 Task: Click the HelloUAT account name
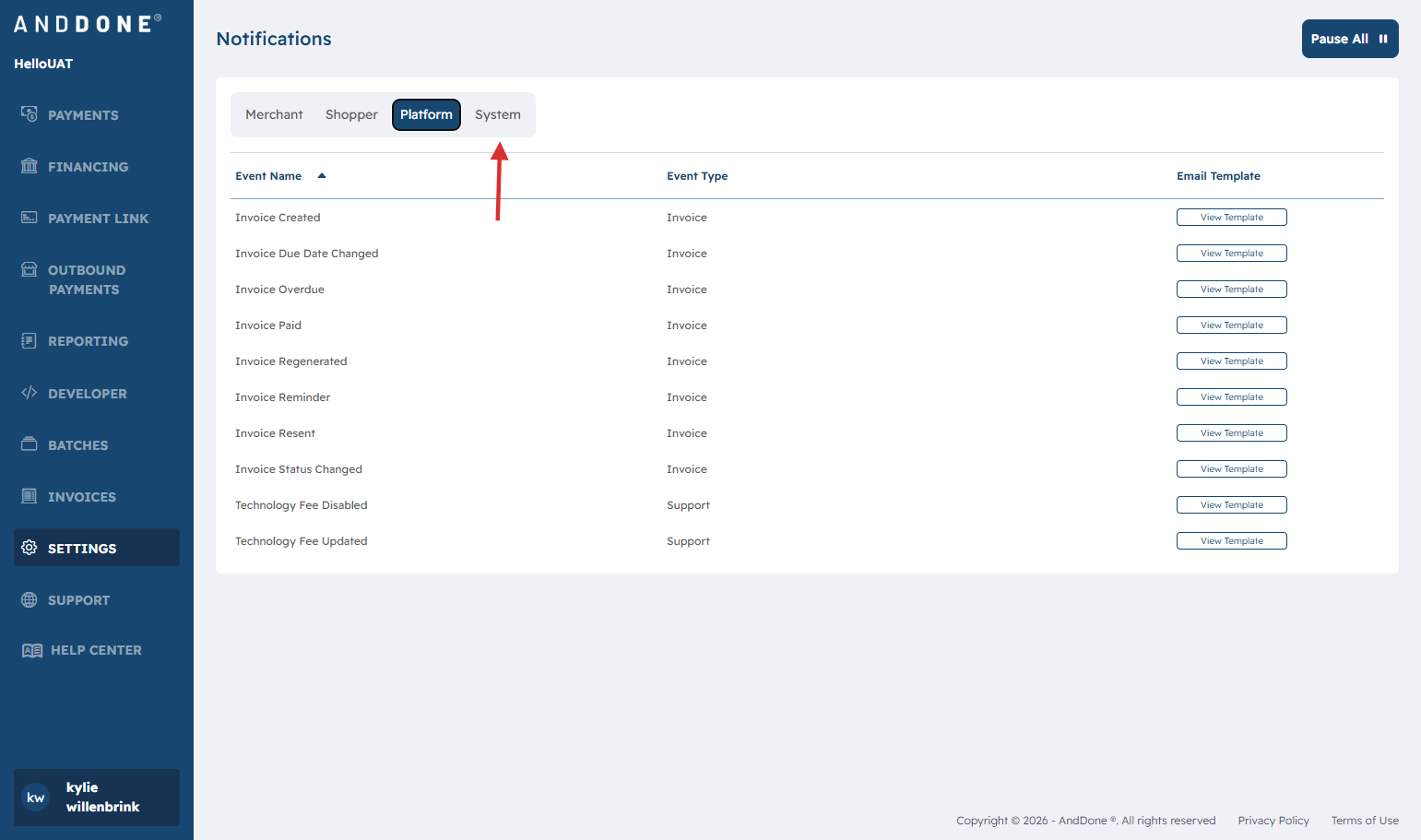tap(43, 64)
